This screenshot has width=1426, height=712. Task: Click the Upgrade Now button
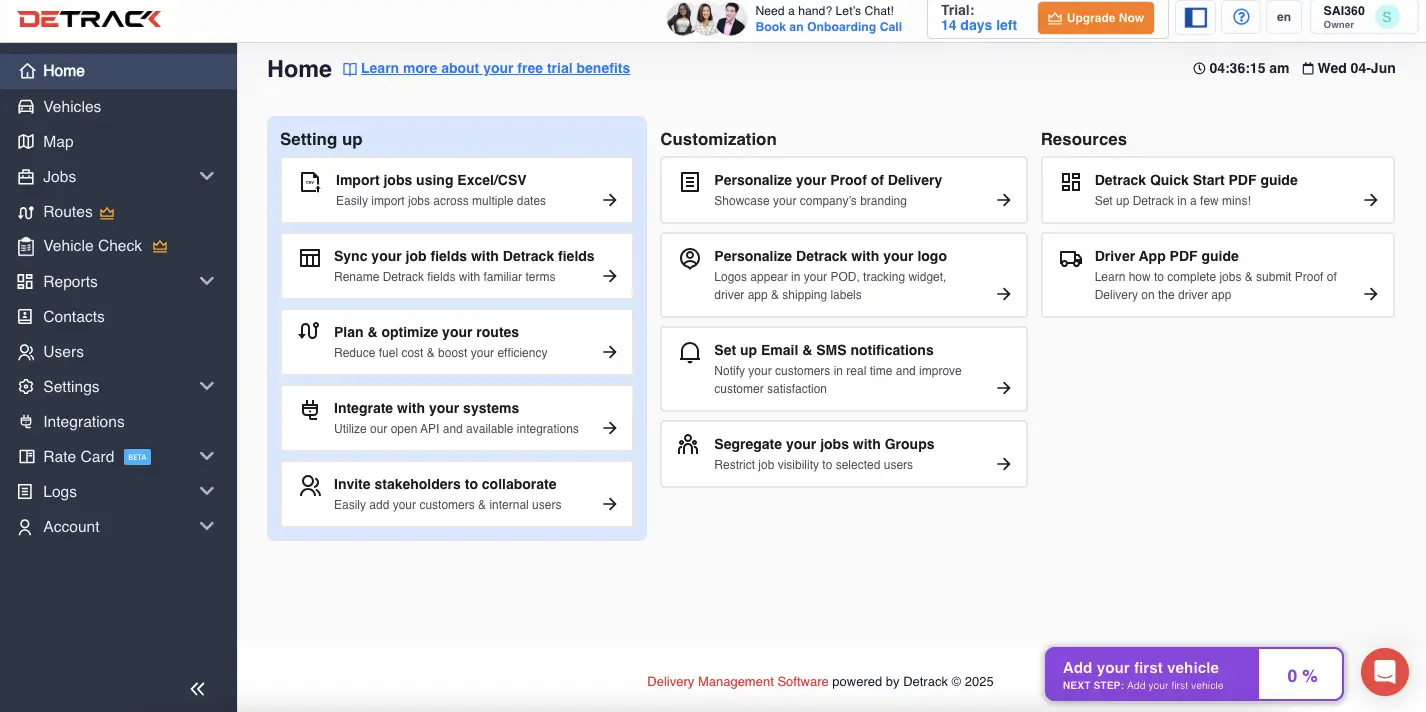click(1096, 18)
